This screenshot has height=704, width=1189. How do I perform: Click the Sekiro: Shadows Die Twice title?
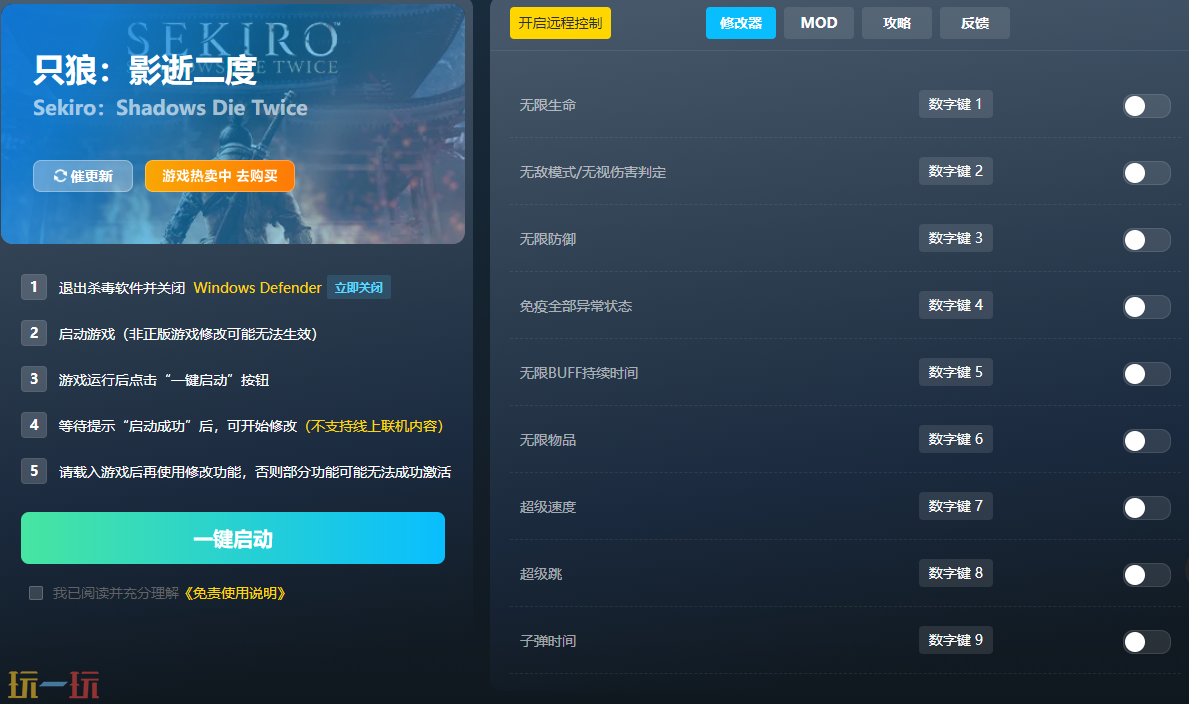171,108
